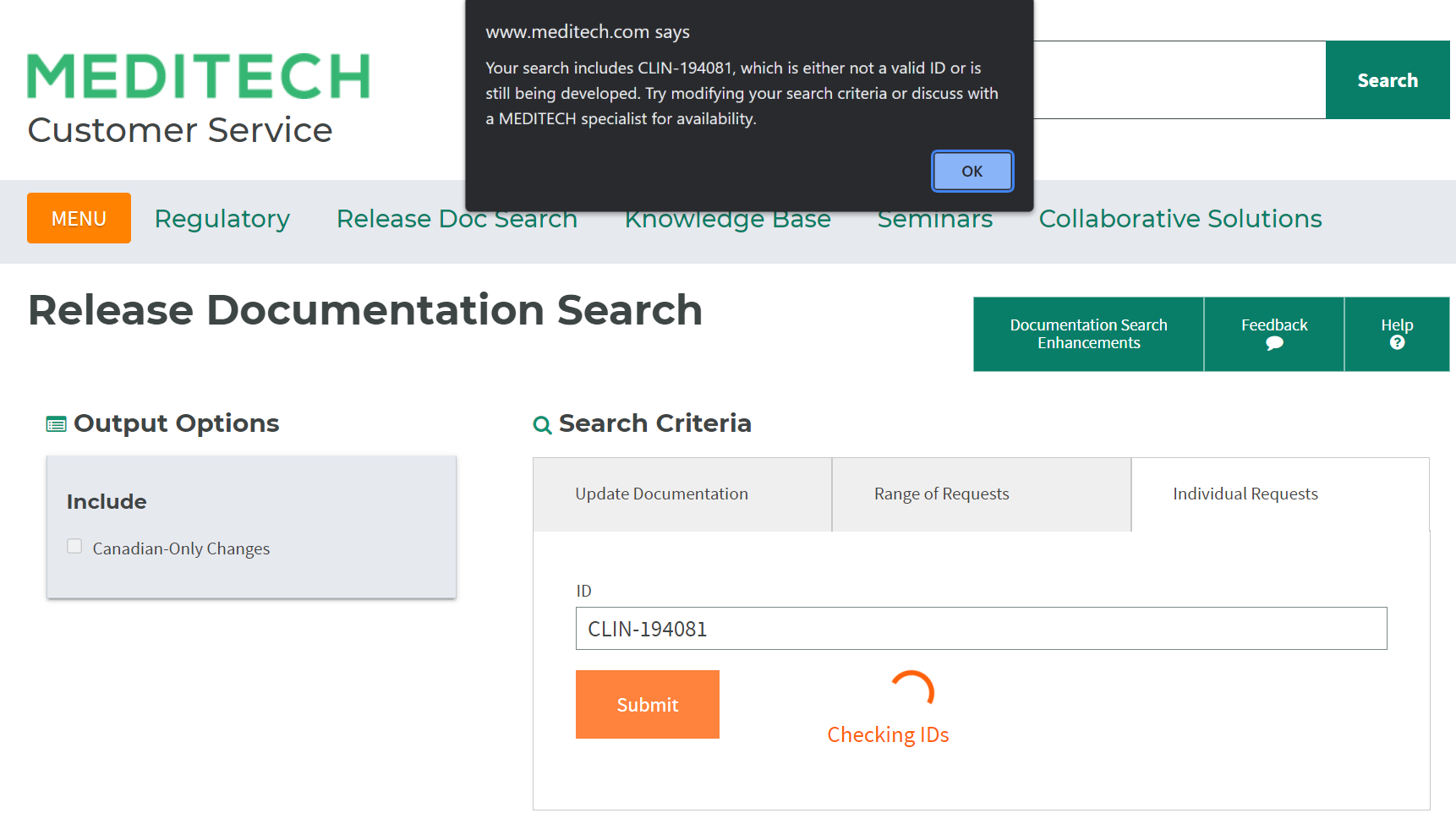Click the Release Documentation Search heading
This screenshot has width=1456, height=824.
[365, 310]
